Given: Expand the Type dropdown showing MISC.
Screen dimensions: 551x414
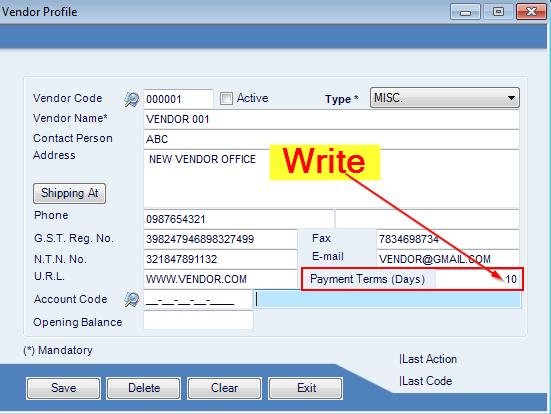Looking at the screenshot, I should (x=445, y=98).
